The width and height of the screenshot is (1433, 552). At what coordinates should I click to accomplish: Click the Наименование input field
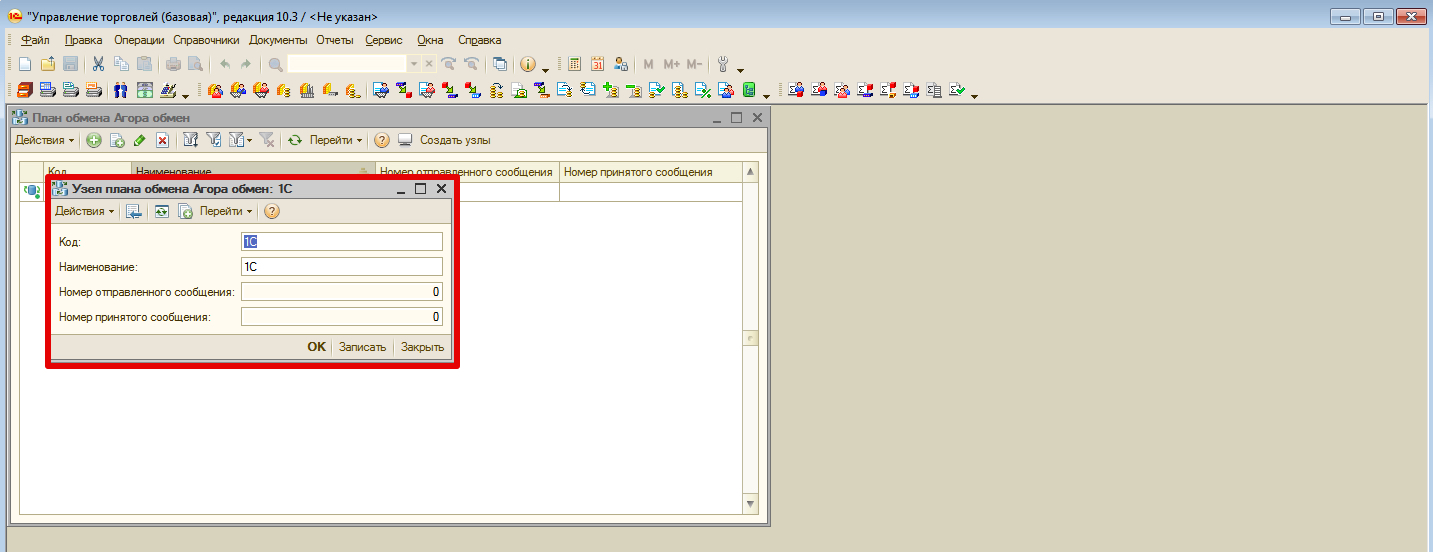pos(341,267)
